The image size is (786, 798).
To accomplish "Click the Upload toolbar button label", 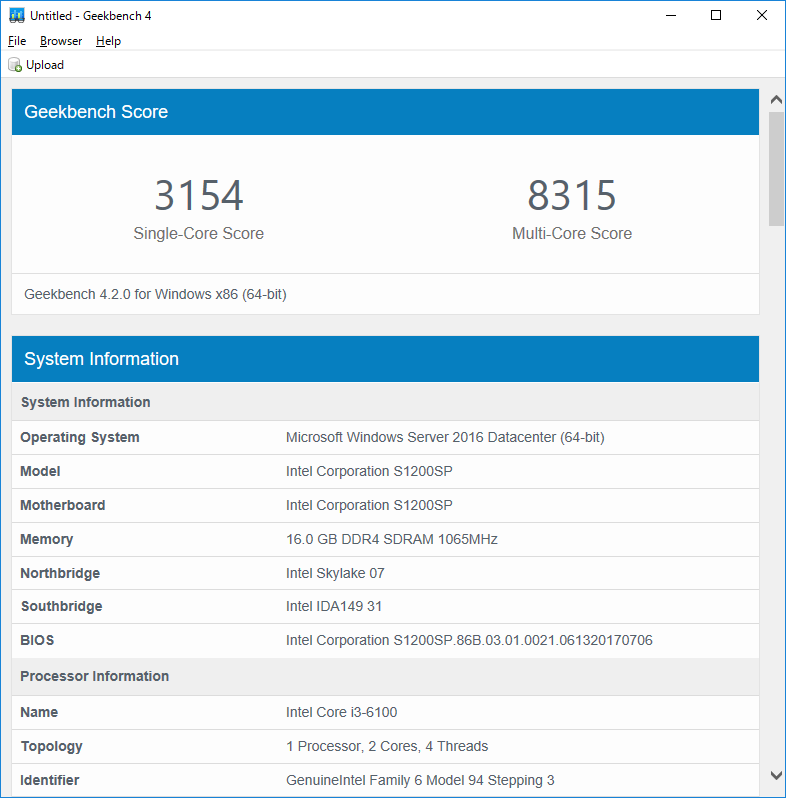I will pyautogui.click(x=45, y=65).
